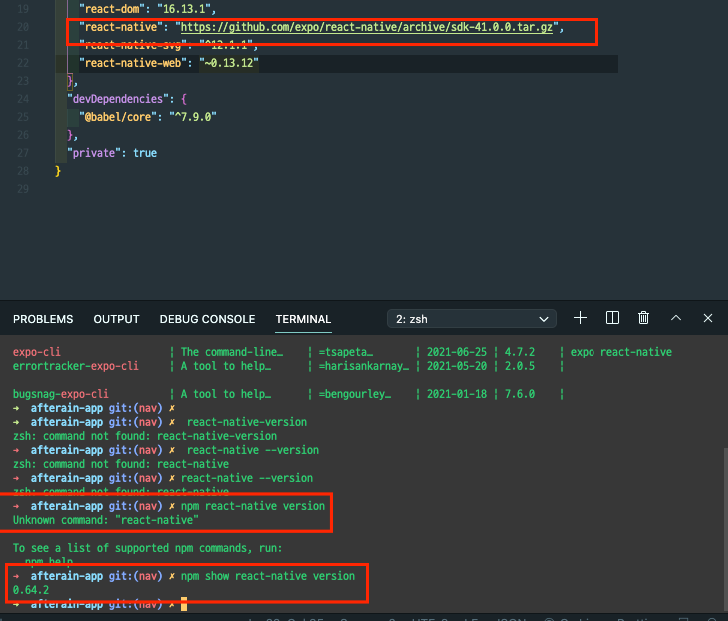The image size is (728, 621).
Task: Close the terminal panel with X icon
Action: point(708,318)
